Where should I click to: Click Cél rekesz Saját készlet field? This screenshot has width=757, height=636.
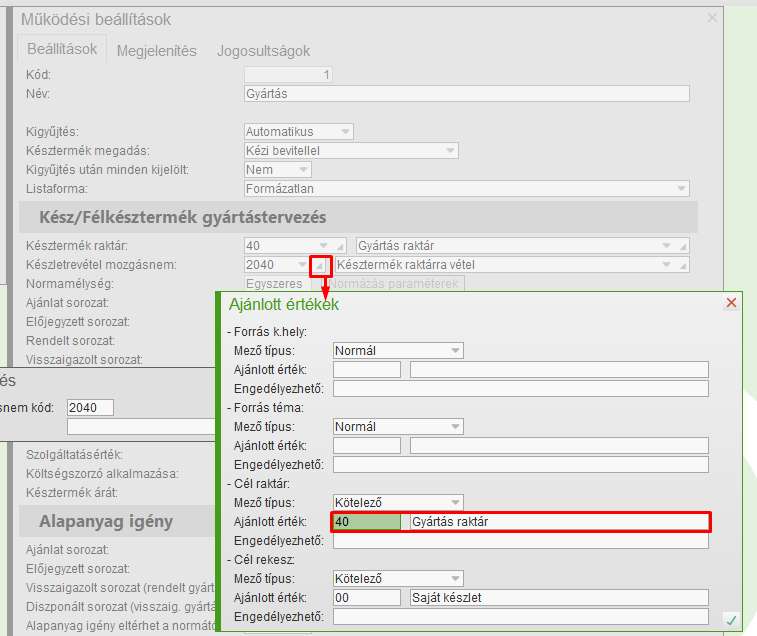point(559,597)
